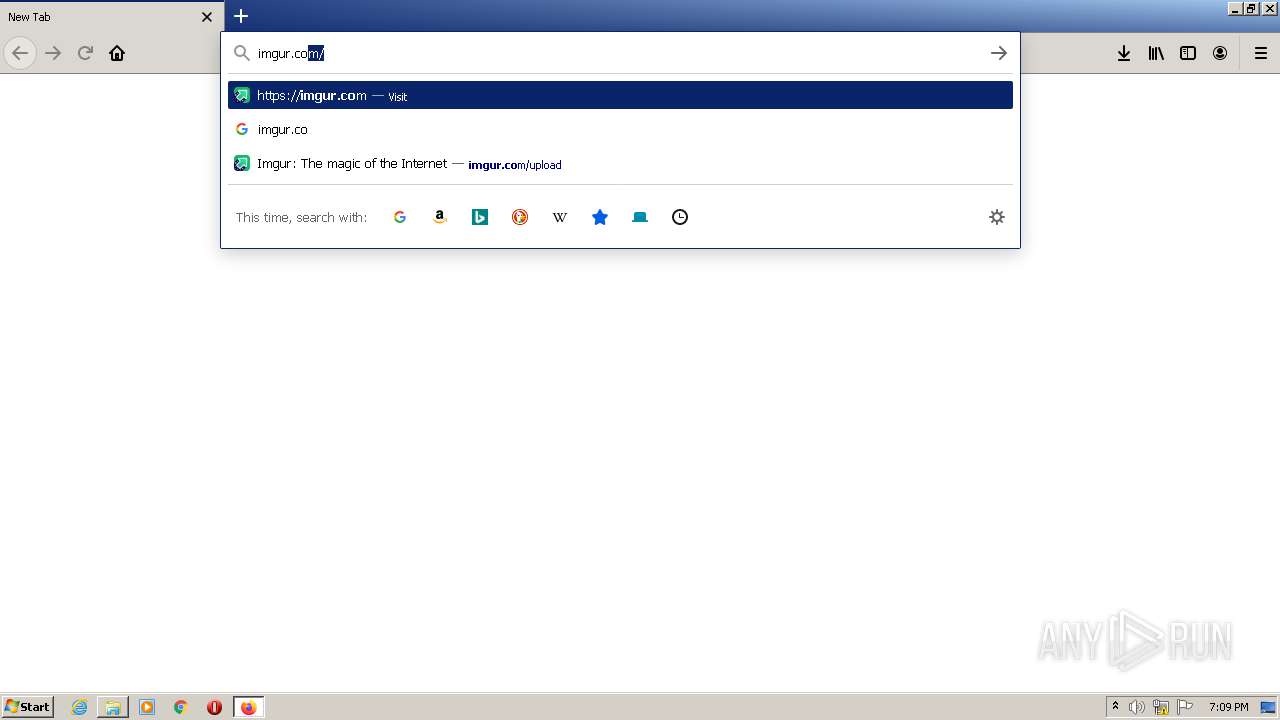Go back to the previous page
Image resolution: width=1280 pixels, height=720 pixels.
20,53
